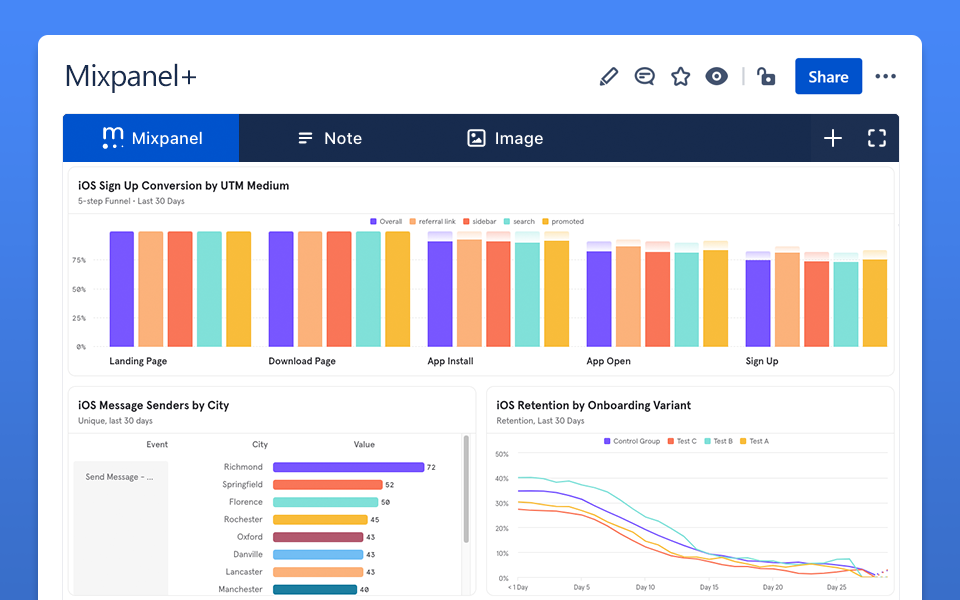Click the Rochester bar with value 45
The height and width of the screenshot is (600, 960).
point(320,520)
